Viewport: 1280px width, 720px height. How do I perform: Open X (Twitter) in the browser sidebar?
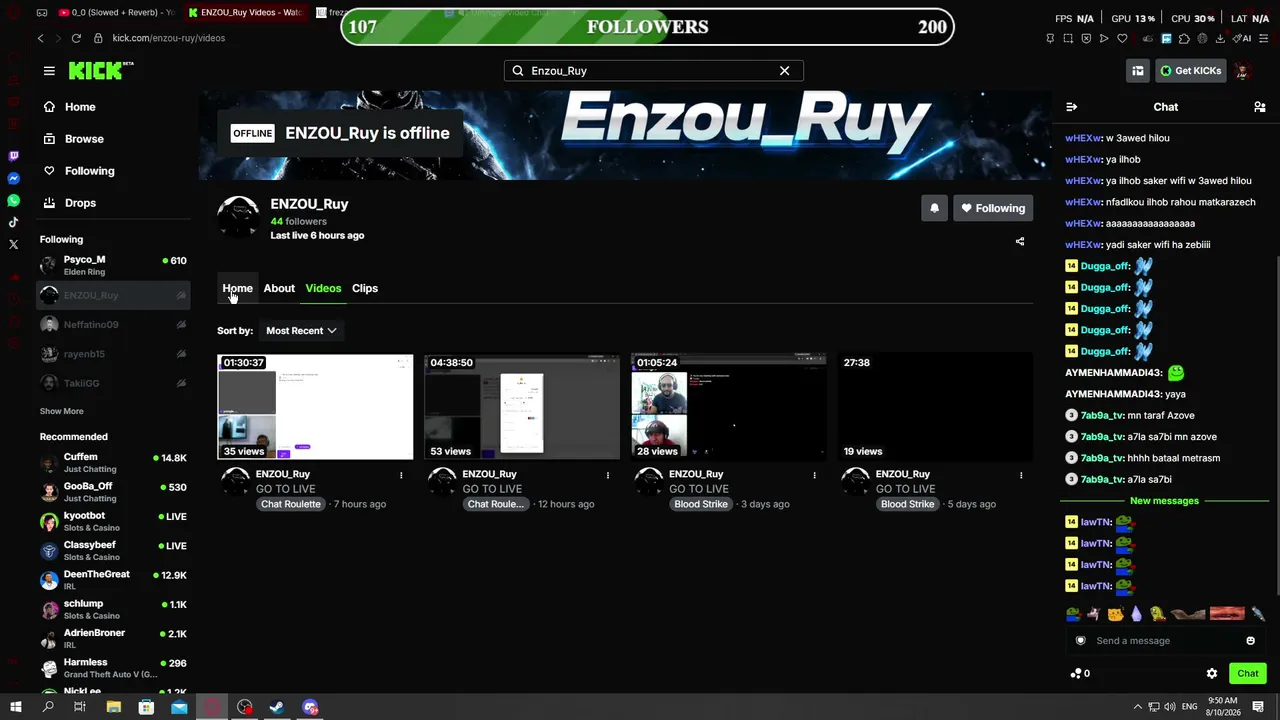pos(14,244)
